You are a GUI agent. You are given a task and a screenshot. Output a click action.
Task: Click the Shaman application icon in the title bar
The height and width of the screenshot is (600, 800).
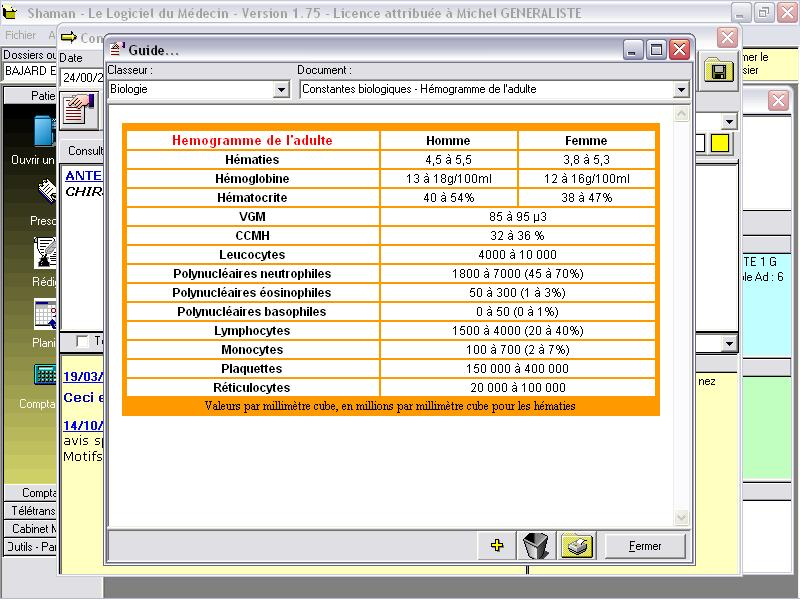(10, 13)
